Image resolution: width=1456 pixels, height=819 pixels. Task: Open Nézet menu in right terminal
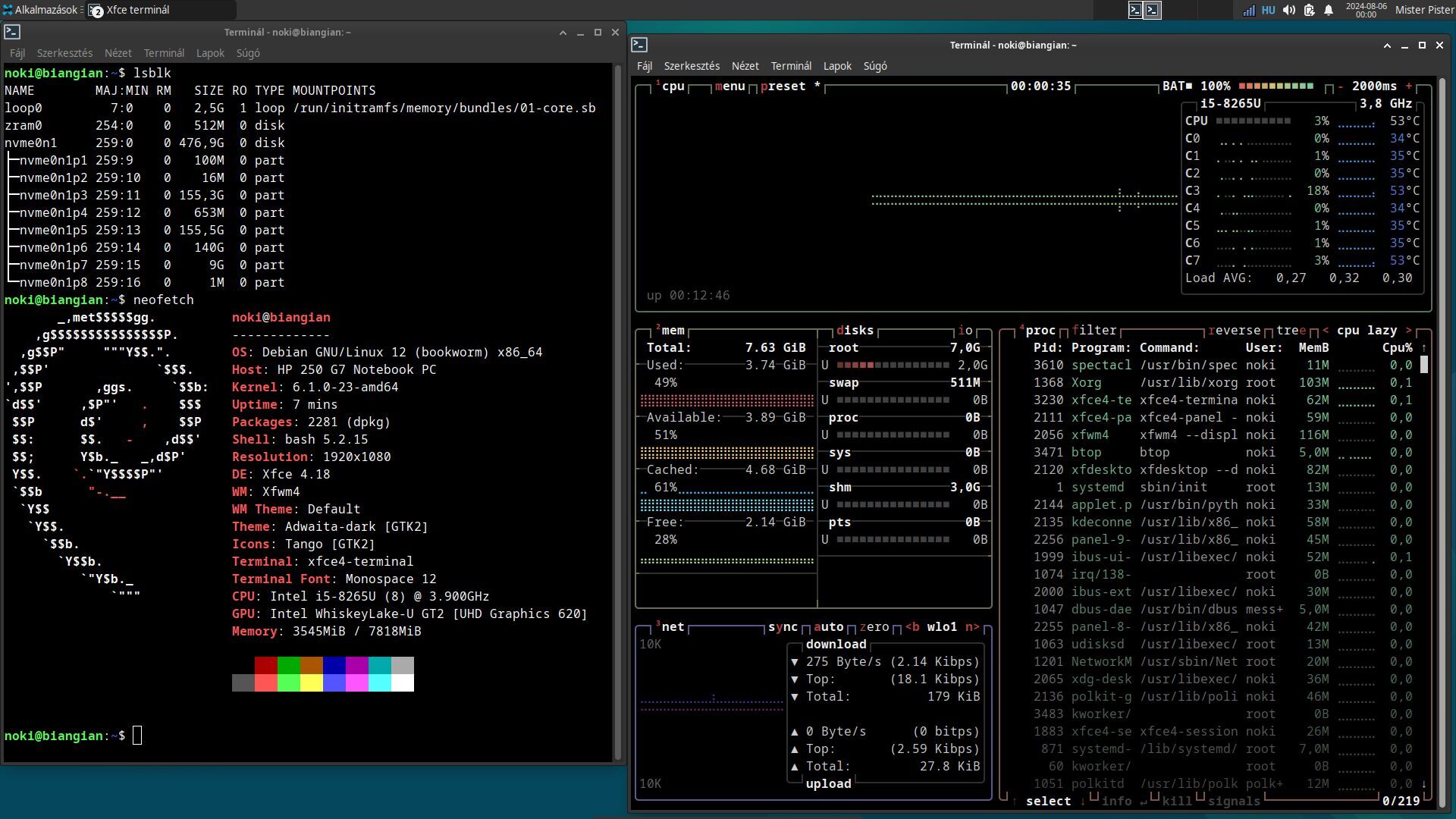point(745,66)
